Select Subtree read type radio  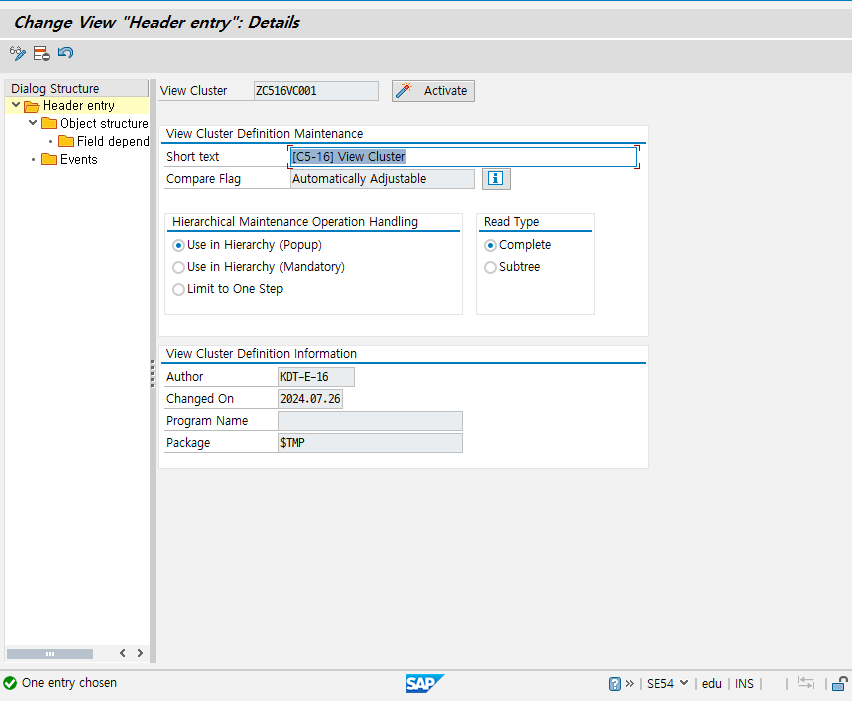[490, 267]
